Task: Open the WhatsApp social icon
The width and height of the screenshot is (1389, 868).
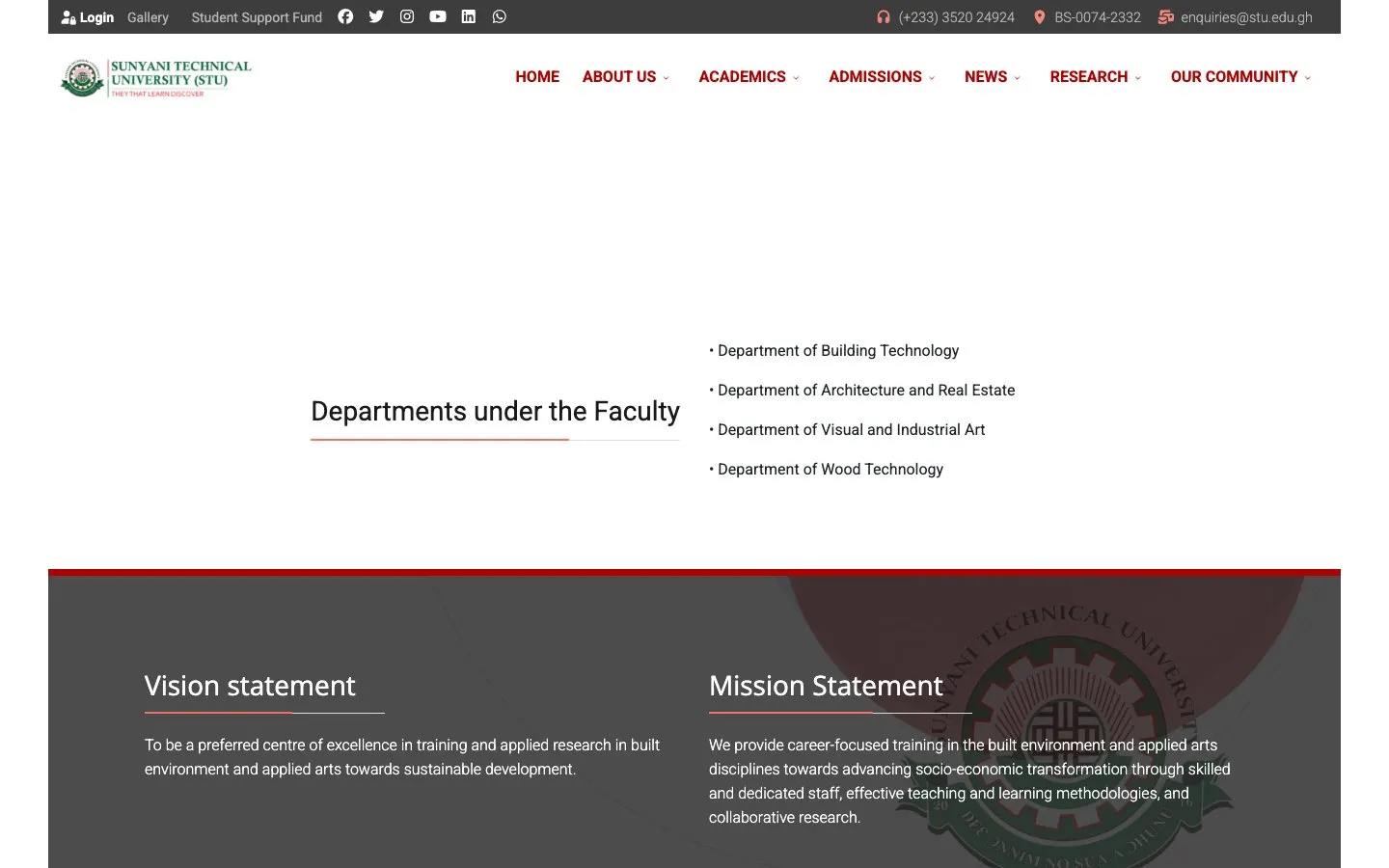Action: click(x=500, y=16)
